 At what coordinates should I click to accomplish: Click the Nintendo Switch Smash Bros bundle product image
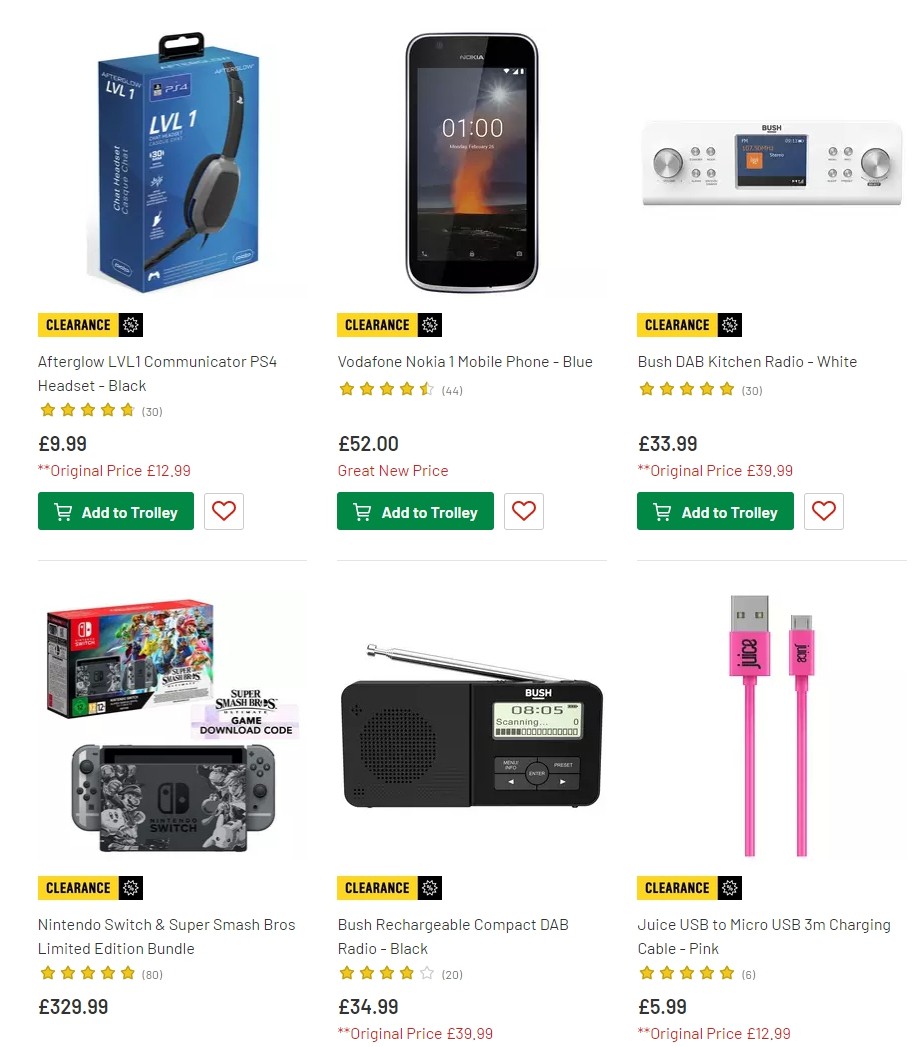tap(172, 725)
